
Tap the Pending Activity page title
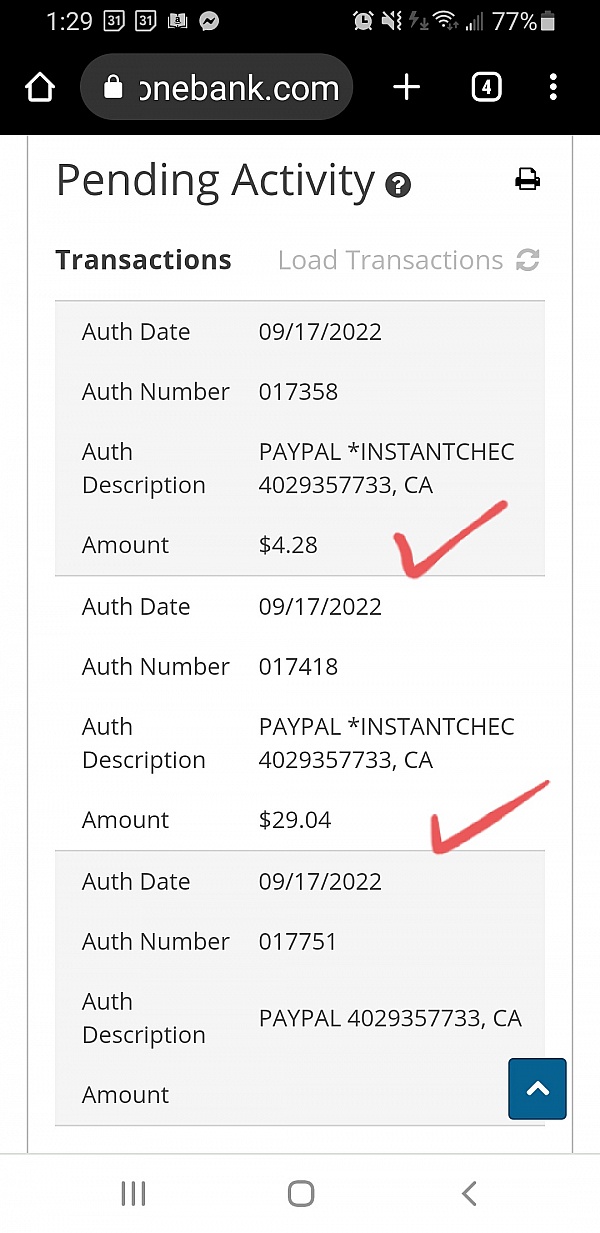tap(215, 181)
